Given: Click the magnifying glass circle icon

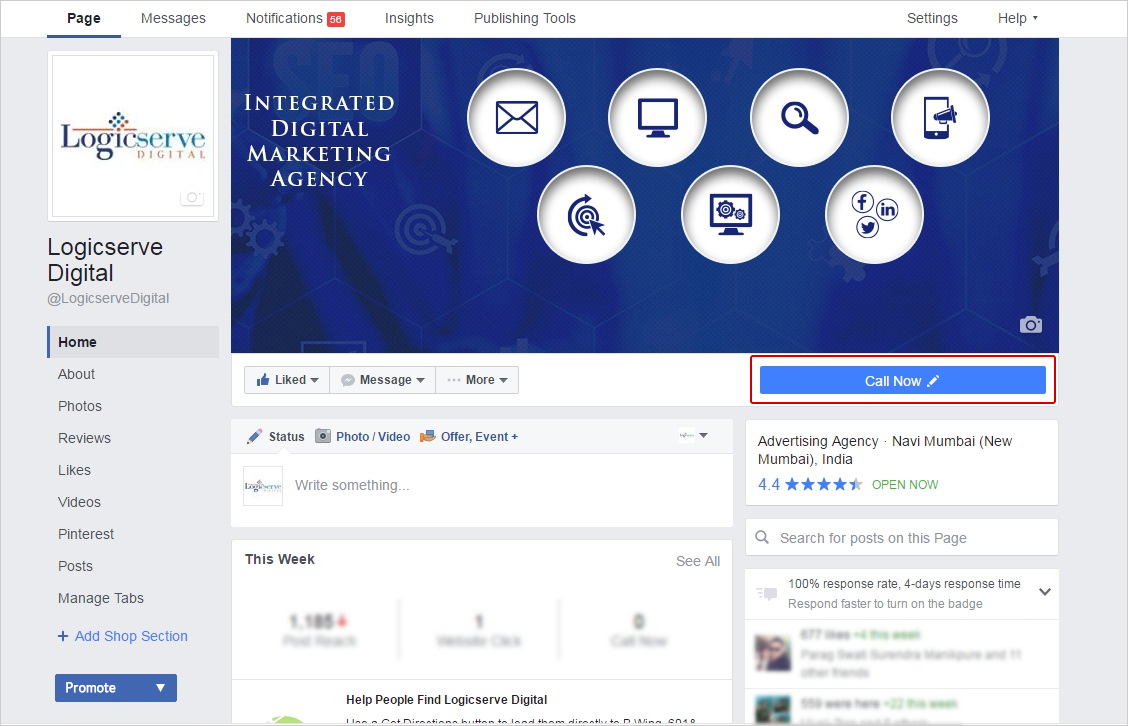Looking at the screenshot, I should tap(799, 117).
